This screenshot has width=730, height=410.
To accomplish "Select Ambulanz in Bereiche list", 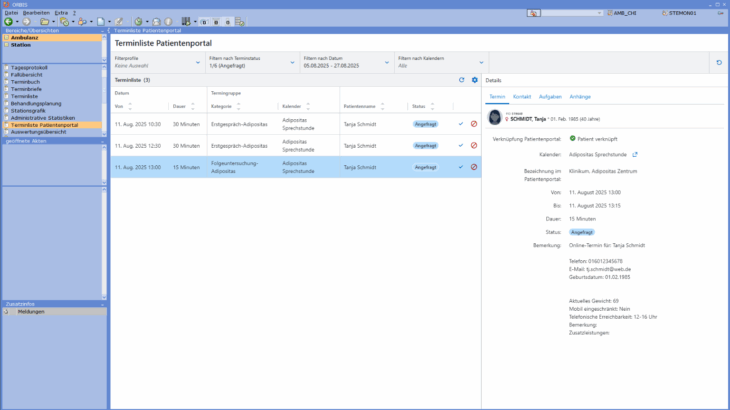I will click(26, 38).
